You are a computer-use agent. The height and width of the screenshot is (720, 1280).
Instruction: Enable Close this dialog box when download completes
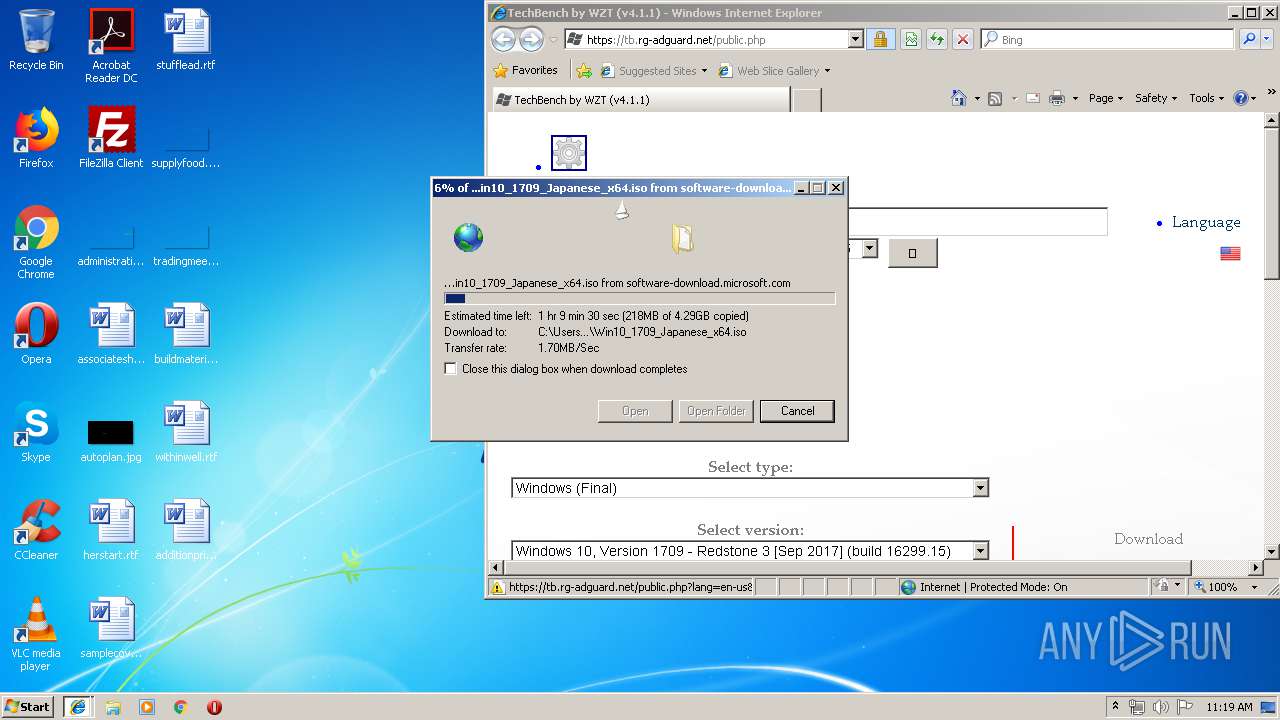(451, 369)
